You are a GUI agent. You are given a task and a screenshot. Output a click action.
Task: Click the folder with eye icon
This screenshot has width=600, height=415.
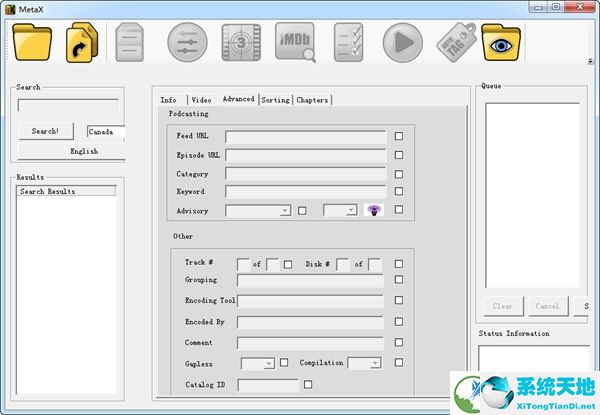[x=500, y=43]
